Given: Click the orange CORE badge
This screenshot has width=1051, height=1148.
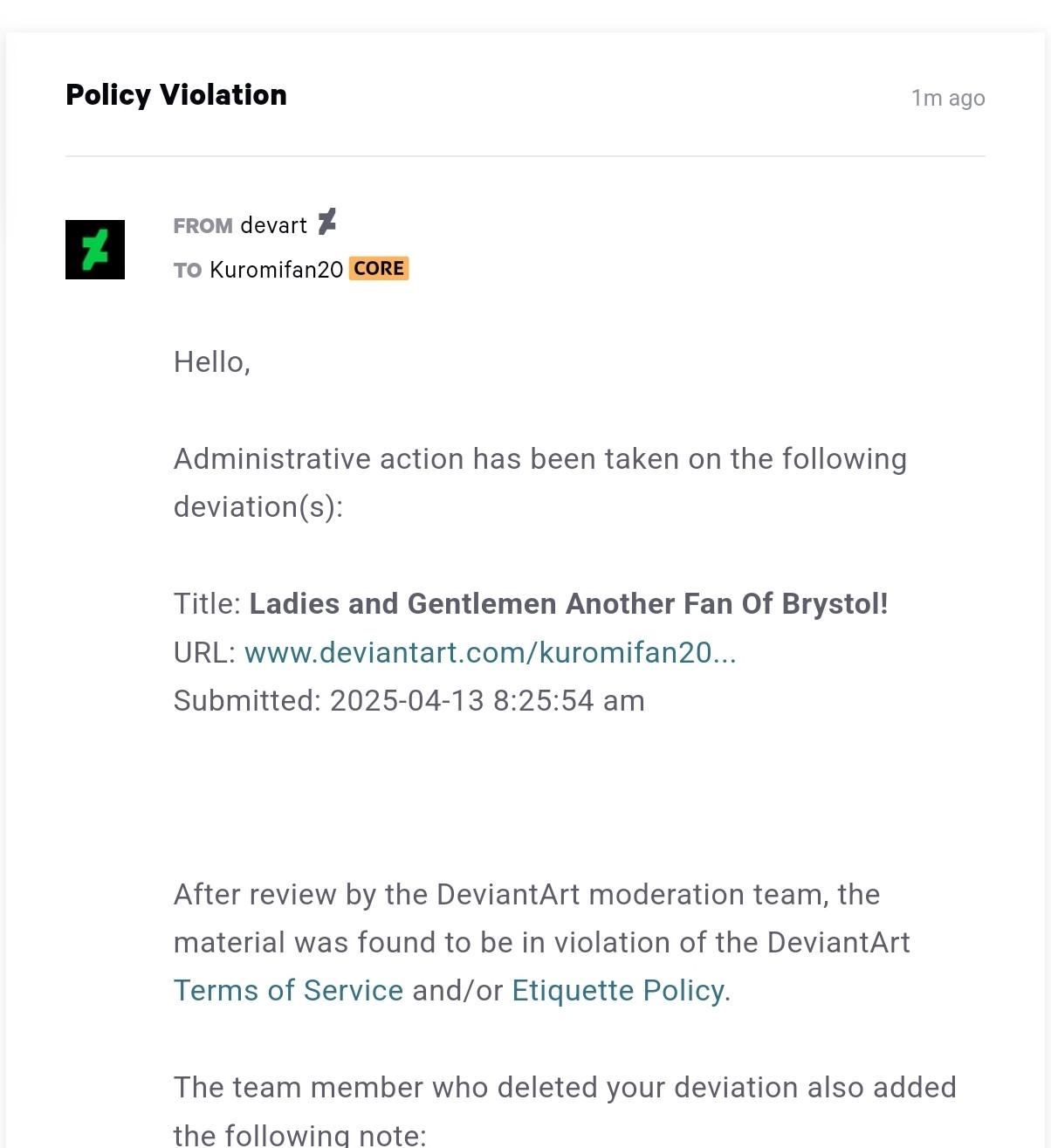Looking at the screenshot, I should click(379, 268).
